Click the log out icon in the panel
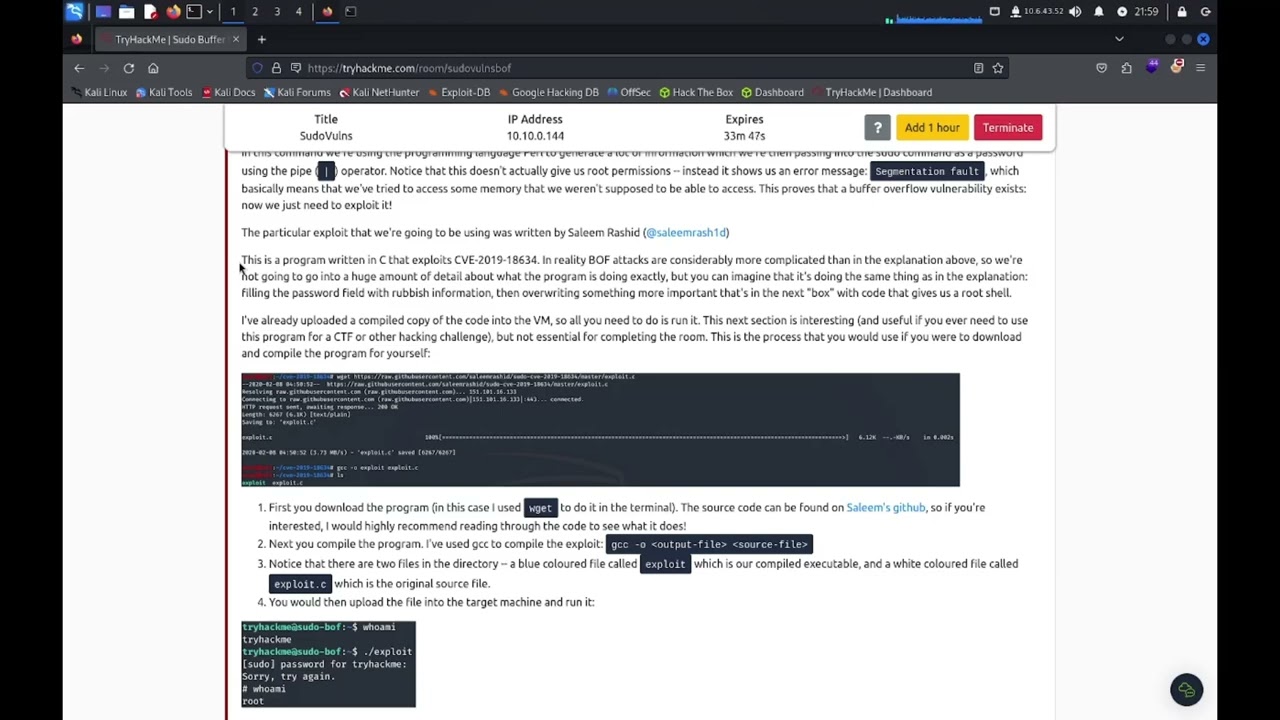 (1205, 12)
